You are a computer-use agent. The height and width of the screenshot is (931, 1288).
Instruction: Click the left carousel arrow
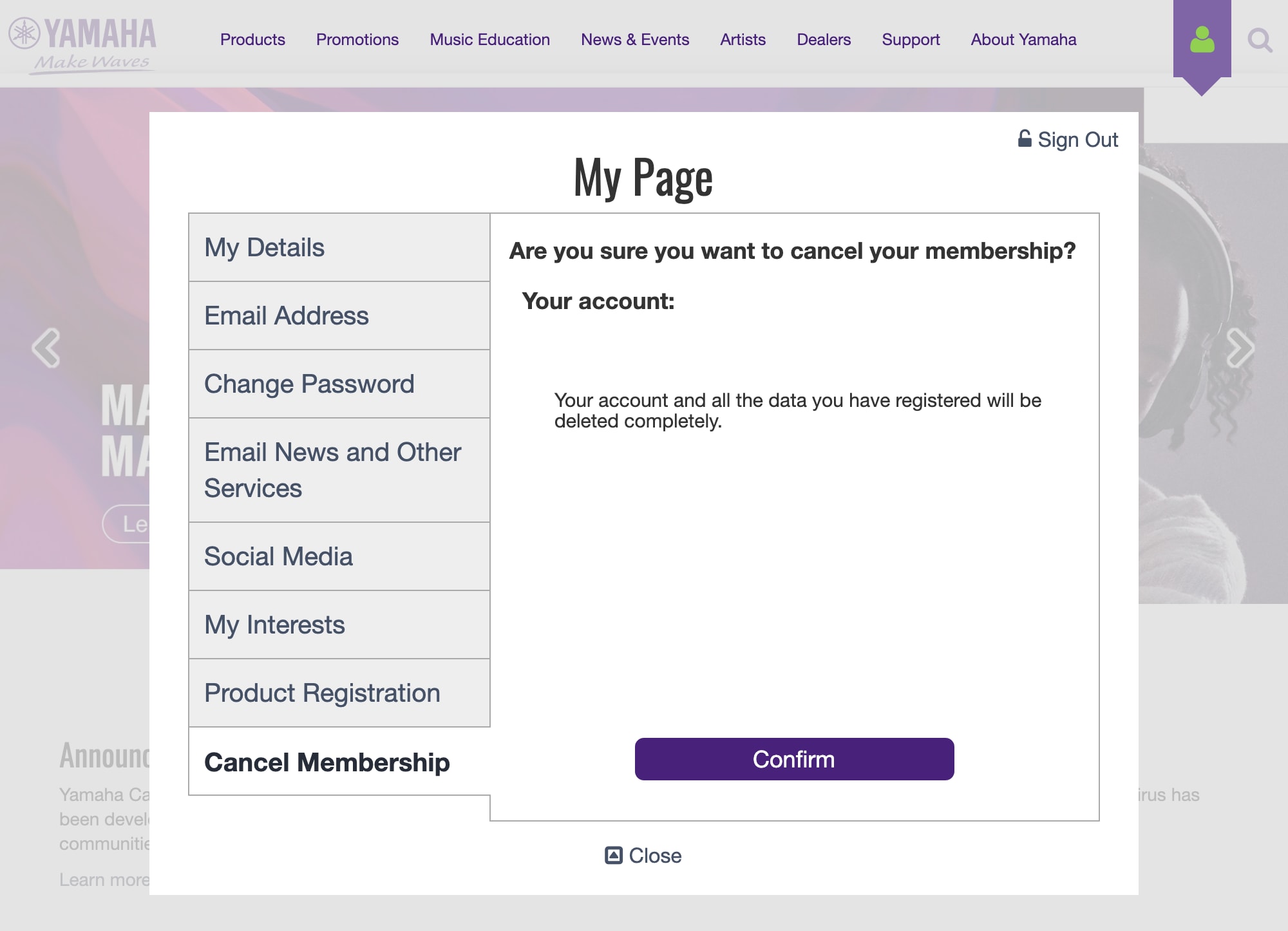pyautogui.click(x=47, y=347)
